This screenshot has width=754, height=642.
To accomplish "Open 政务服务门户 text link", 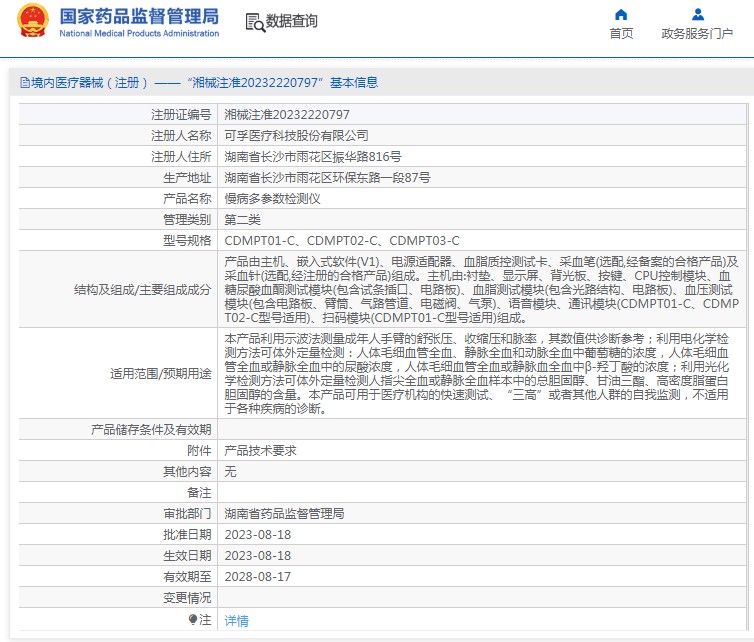I will point(697,34).
